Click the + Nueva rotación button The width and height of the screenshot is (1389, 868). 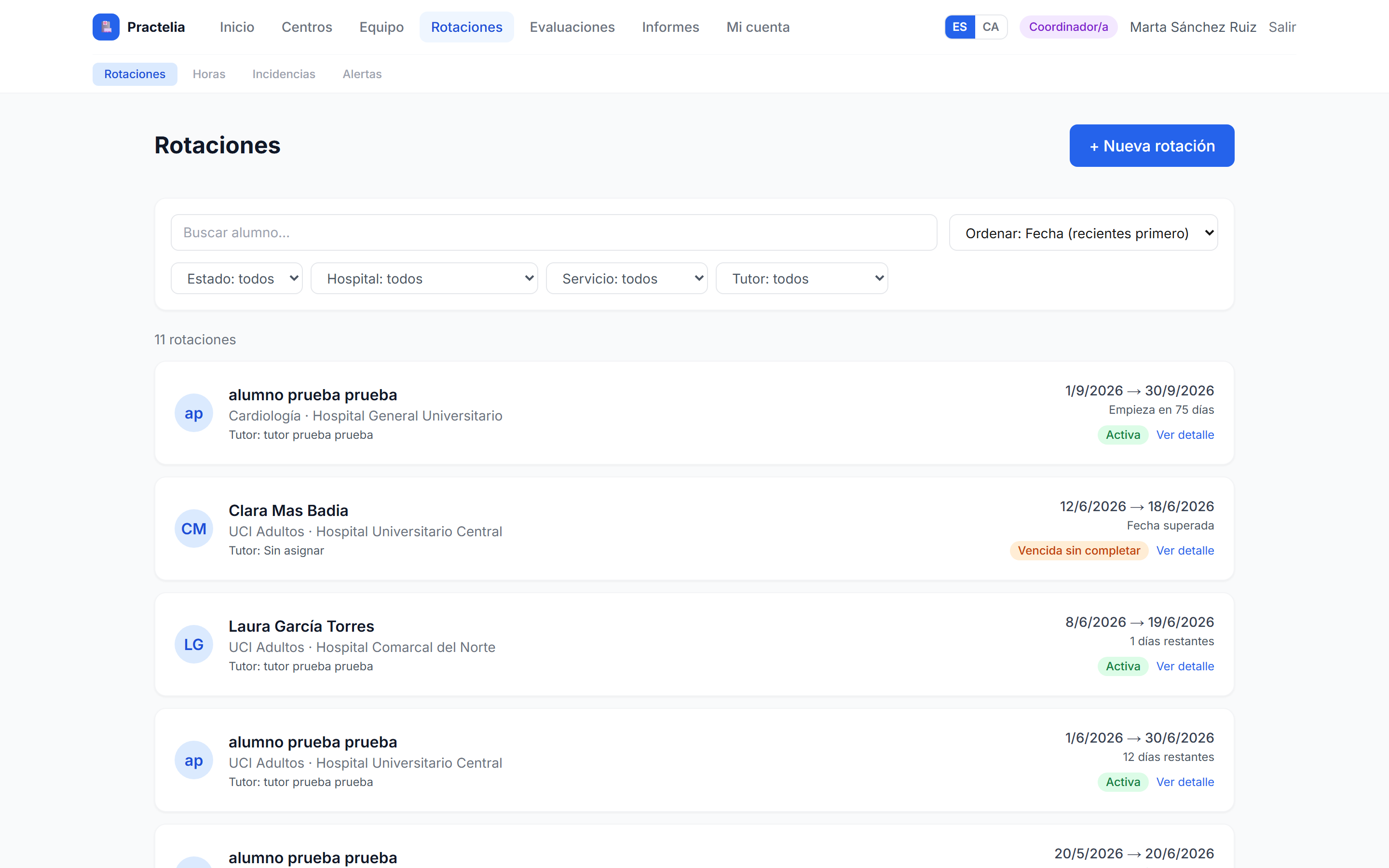tap(1152, 146)
